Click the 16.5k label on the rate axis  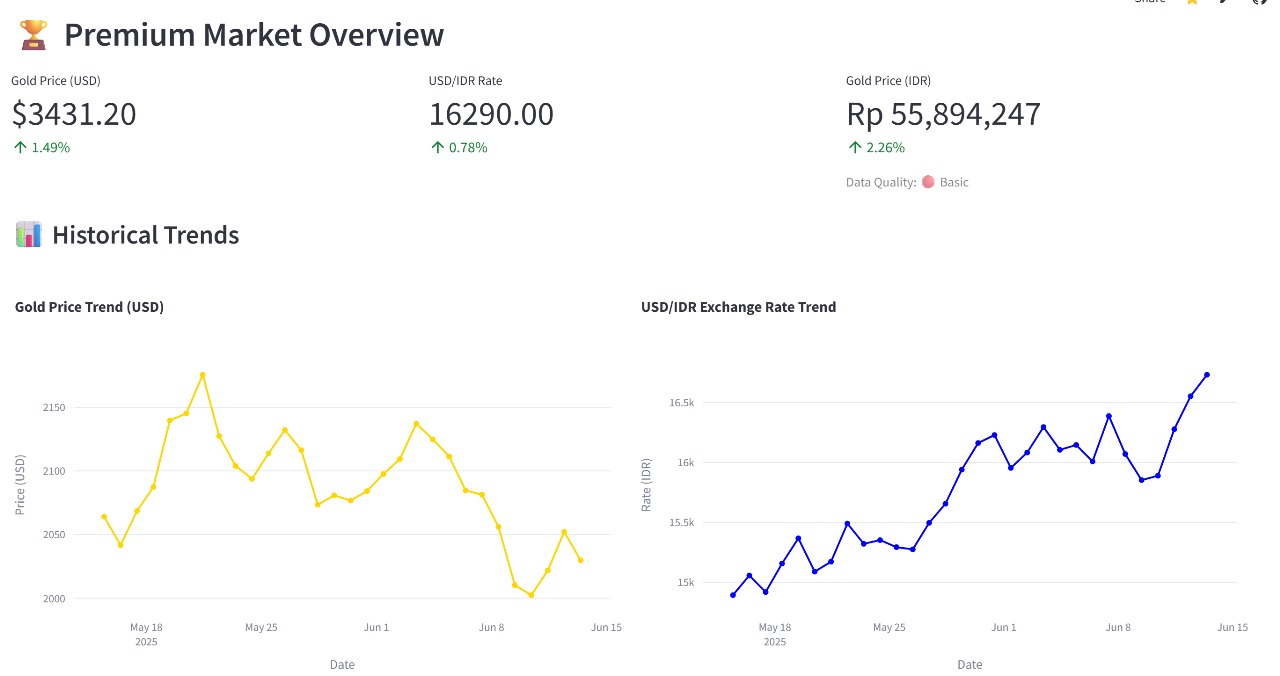coord(681,402)
